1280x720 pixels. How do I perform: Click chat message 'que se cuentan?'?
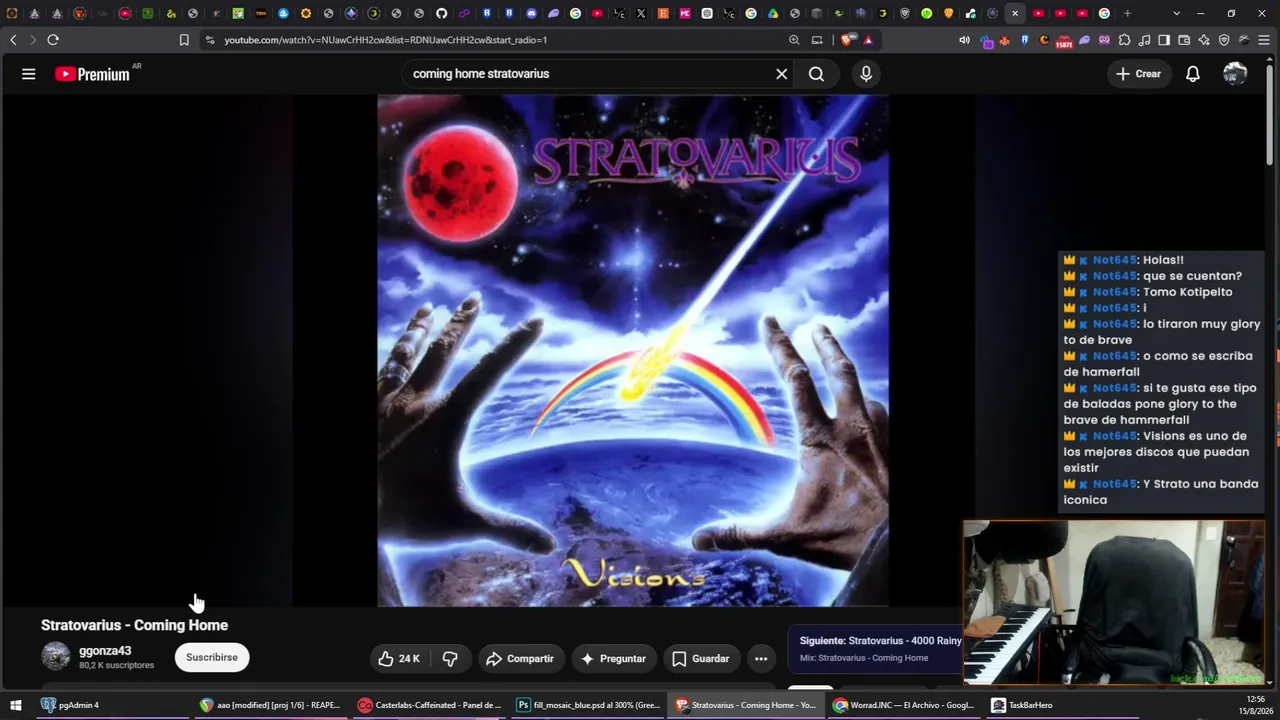1192,276
